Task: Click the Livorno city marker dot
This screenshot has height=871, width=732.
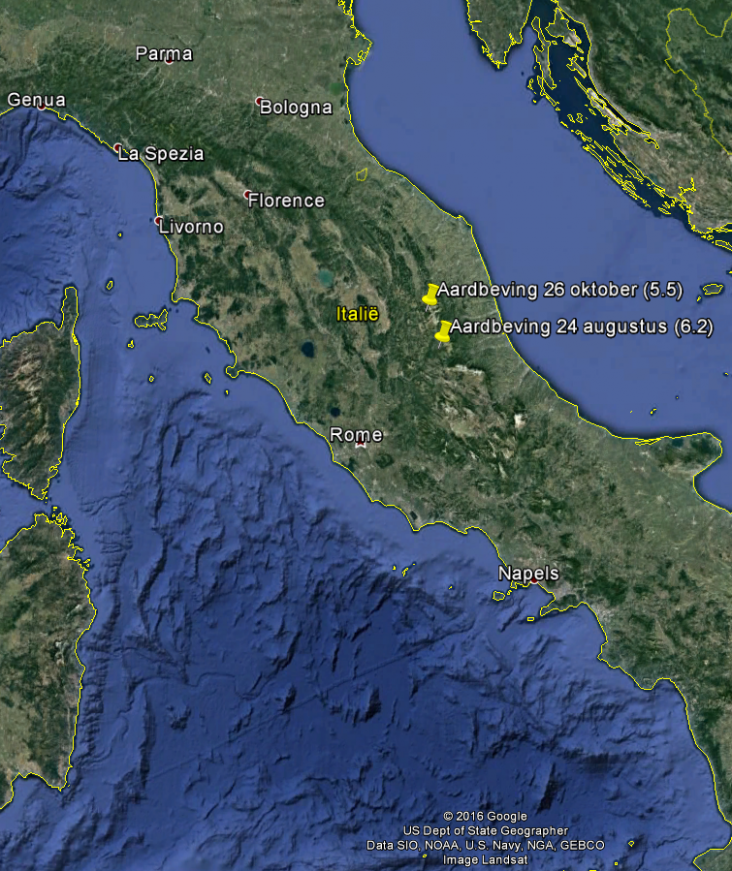Action: tap(158, 221)
